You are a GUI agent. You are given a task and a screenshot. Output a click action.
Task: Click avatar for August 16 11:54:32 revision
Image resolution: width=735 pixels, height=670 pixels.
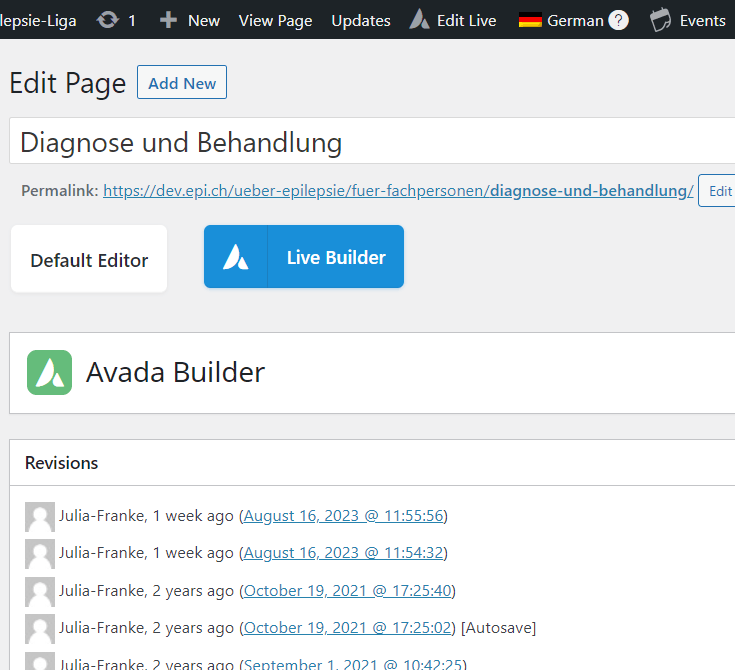40,554
